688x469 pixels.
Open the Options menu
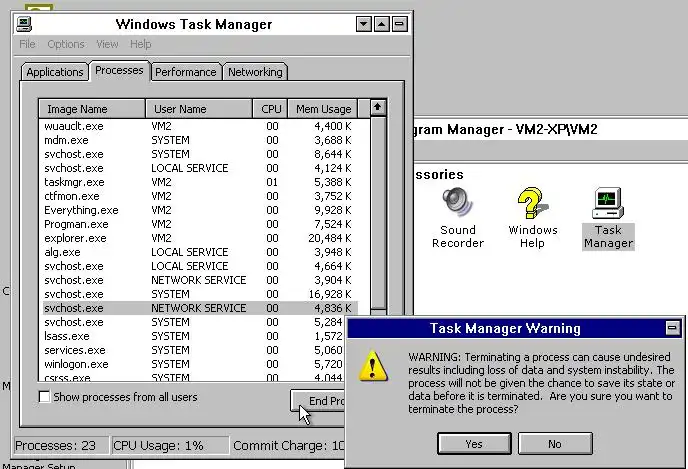(x=66, y=44)
